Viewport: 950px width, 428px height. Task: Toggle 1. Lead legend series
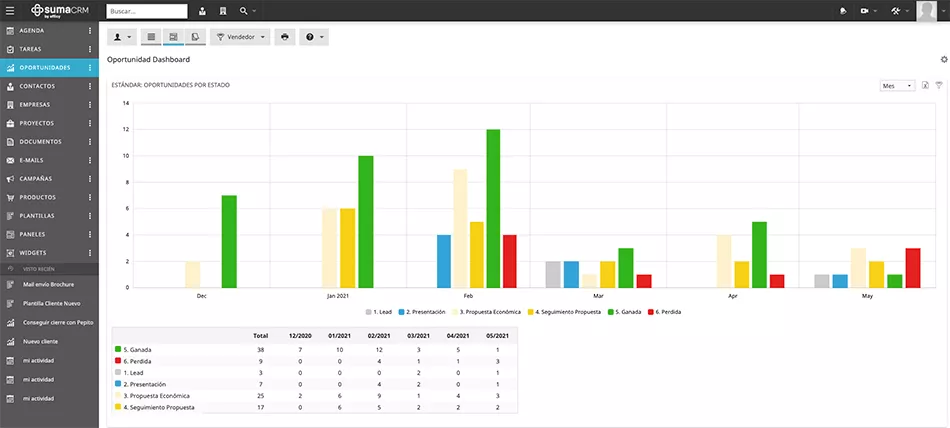(x=379, y=312)
